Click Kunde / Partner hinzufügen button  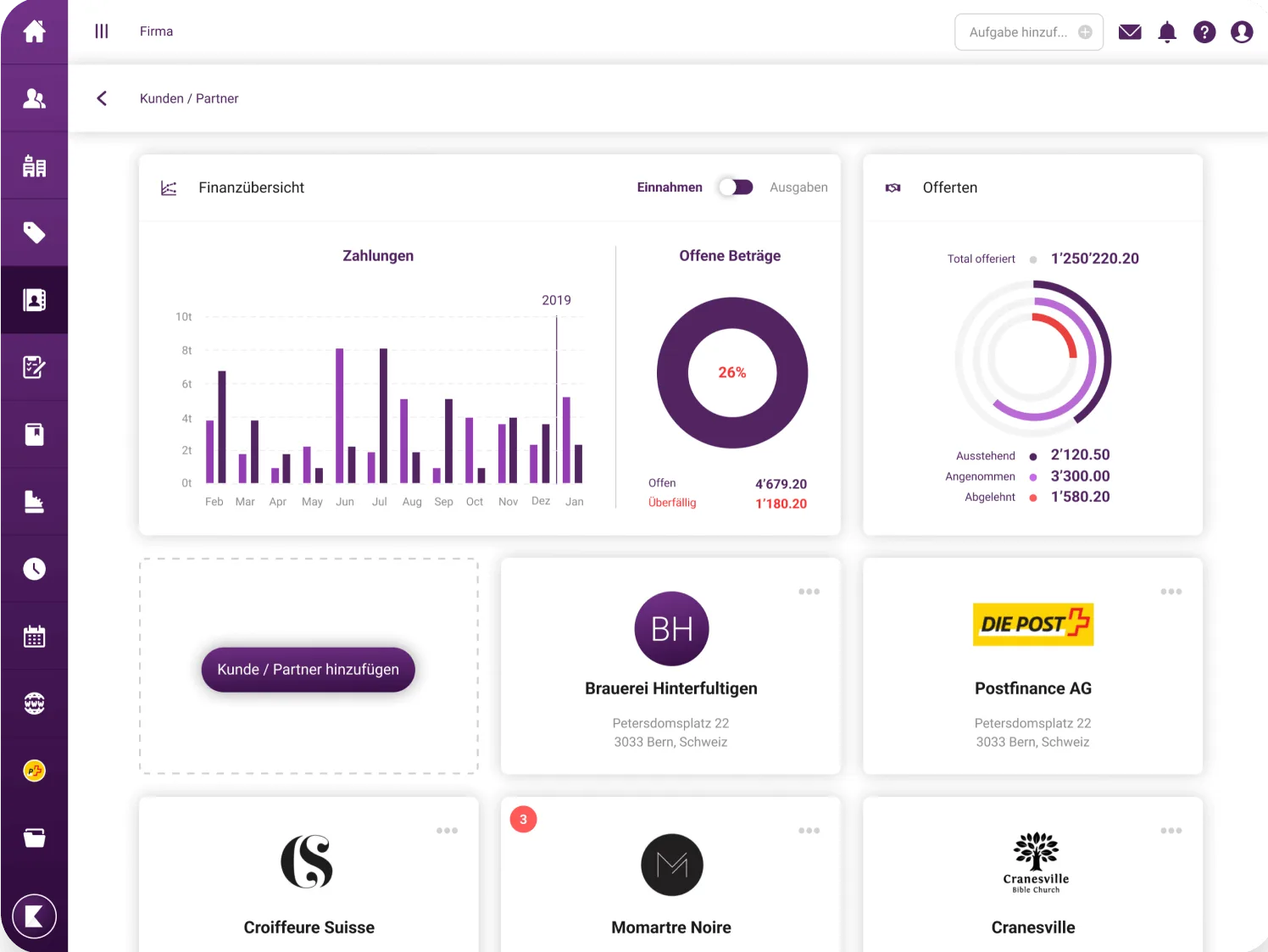point(308,670)
